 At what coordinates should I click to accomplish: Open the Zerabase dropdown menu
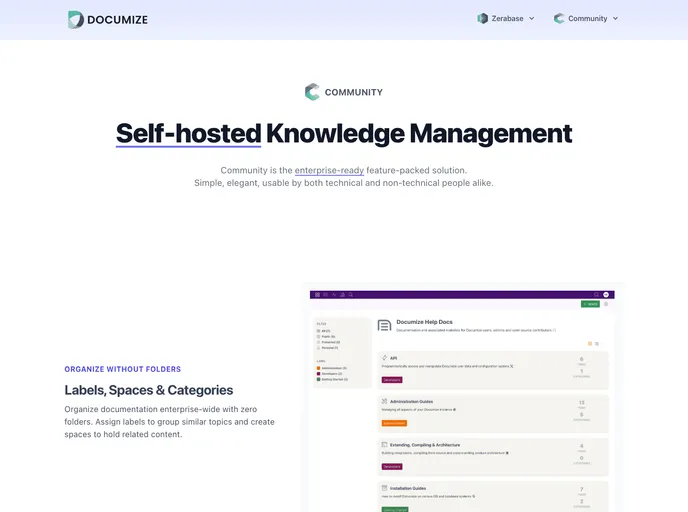[506, 18]
